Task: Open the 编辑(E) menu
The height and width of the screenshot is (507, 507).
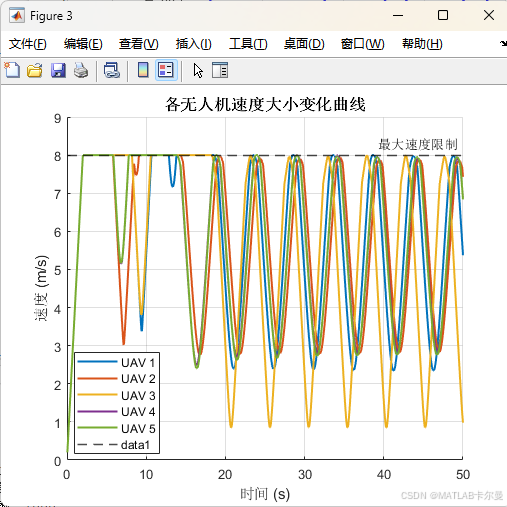Action: 83,44
